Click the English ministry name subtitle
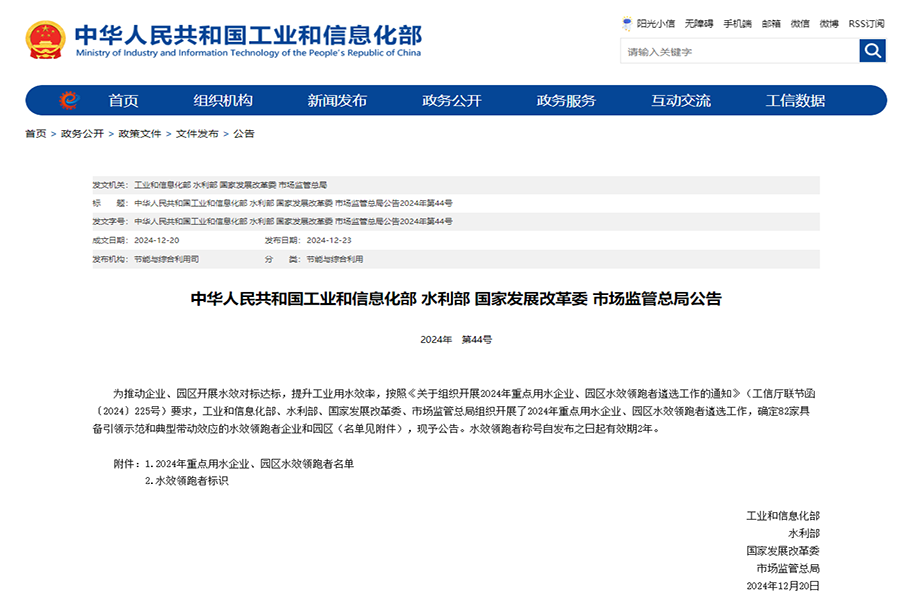 tap(249, 53)
